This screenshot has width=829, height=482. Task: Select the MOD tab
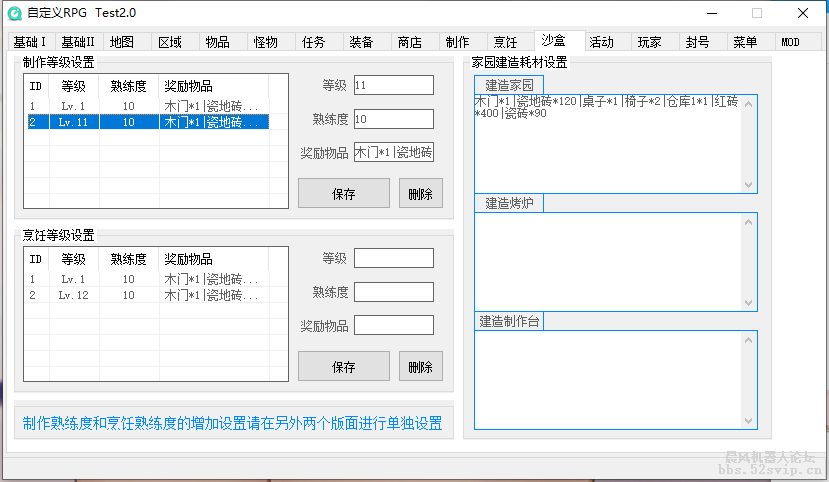pyautogui.click(x=790, y=42)
